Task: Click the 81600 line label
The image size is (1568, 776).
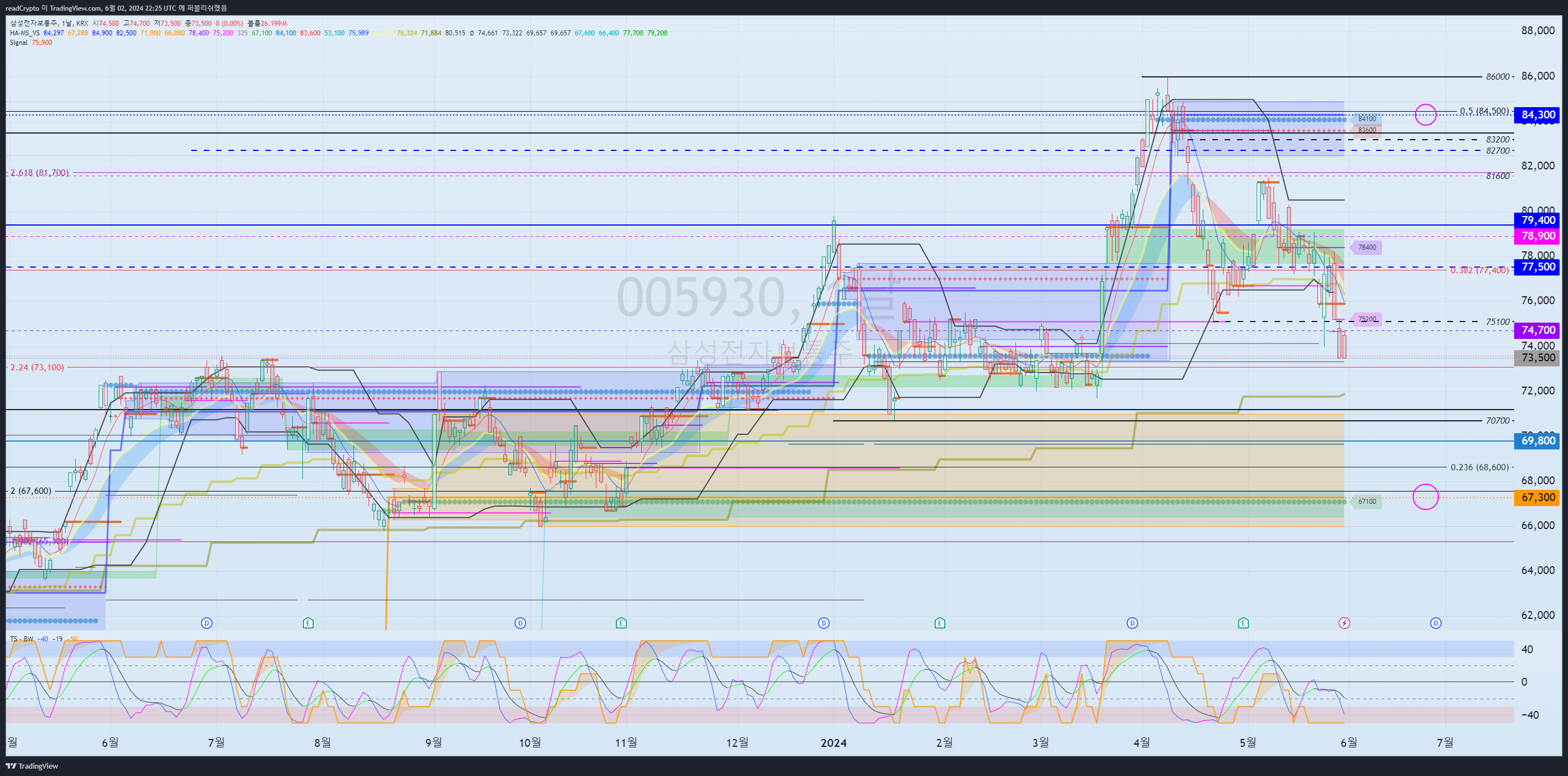Action: [x=1497, y=176]
